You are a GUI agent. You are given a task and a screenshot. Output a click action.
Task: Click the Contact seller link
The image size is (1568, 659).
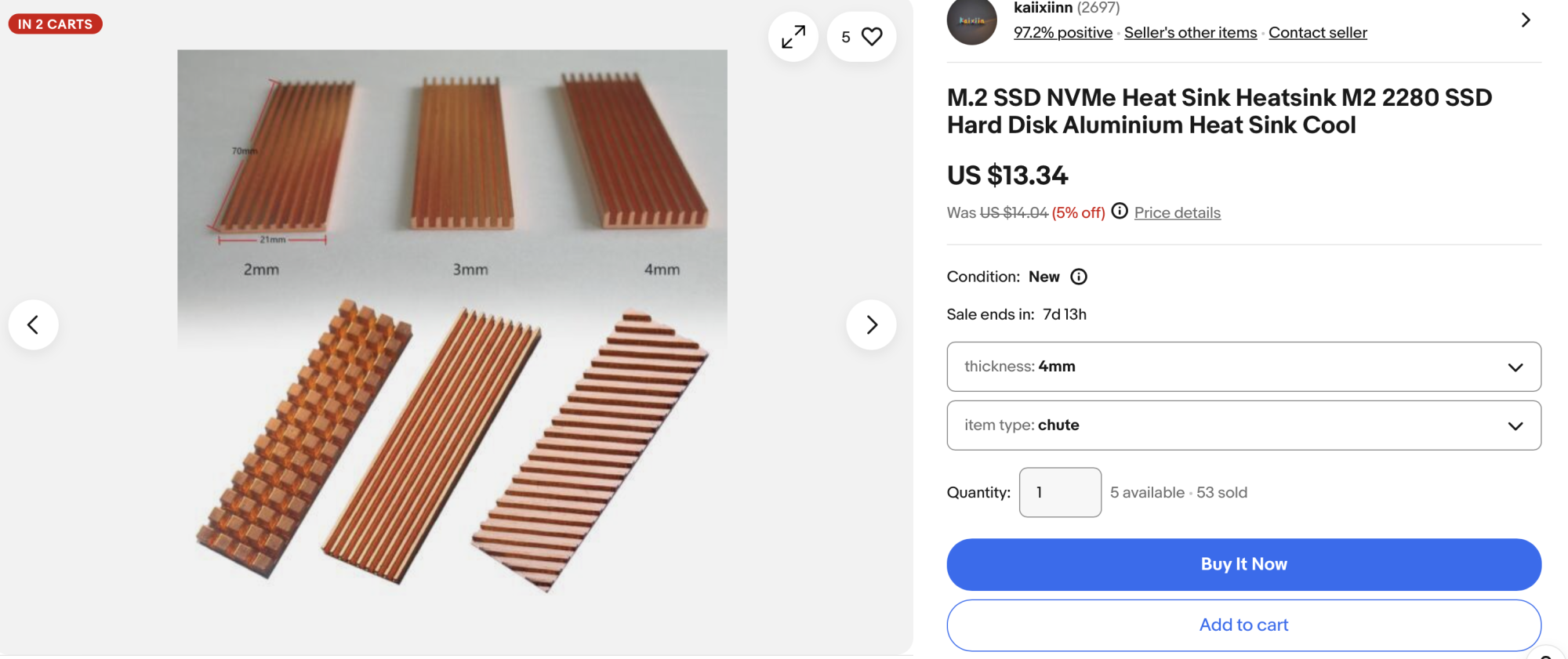point(1317,33)
